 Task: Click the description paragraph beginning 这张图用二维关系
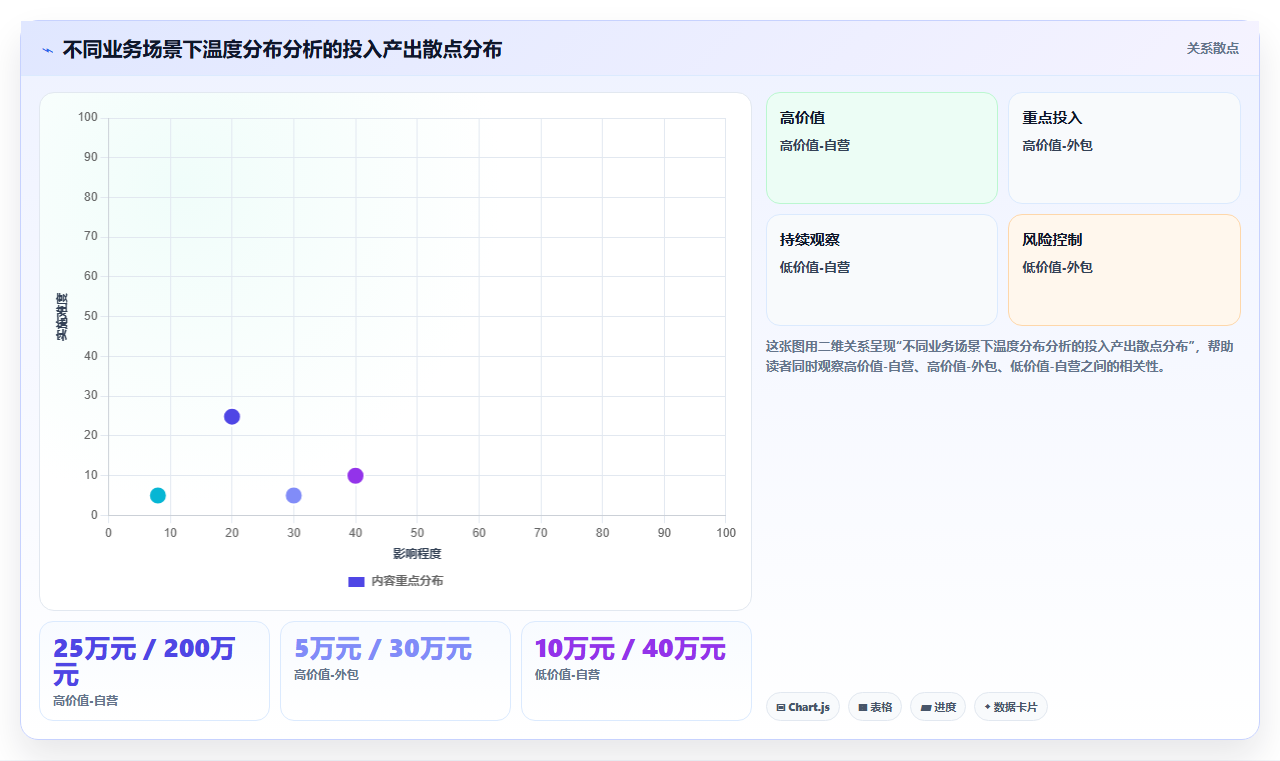[1000, 356]
